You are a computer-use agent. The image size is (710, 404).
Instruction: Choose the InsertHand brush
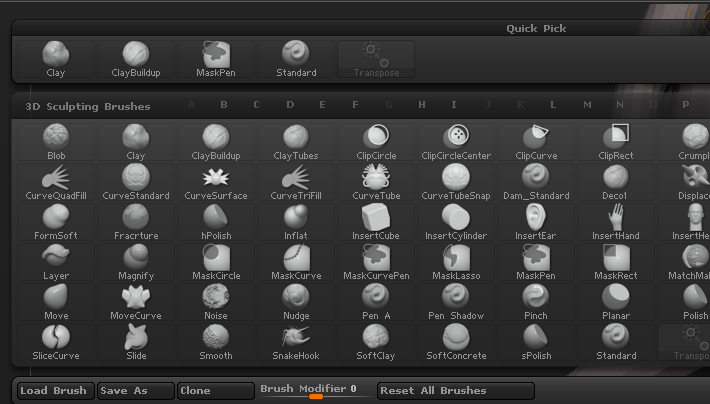click(616, 222)
